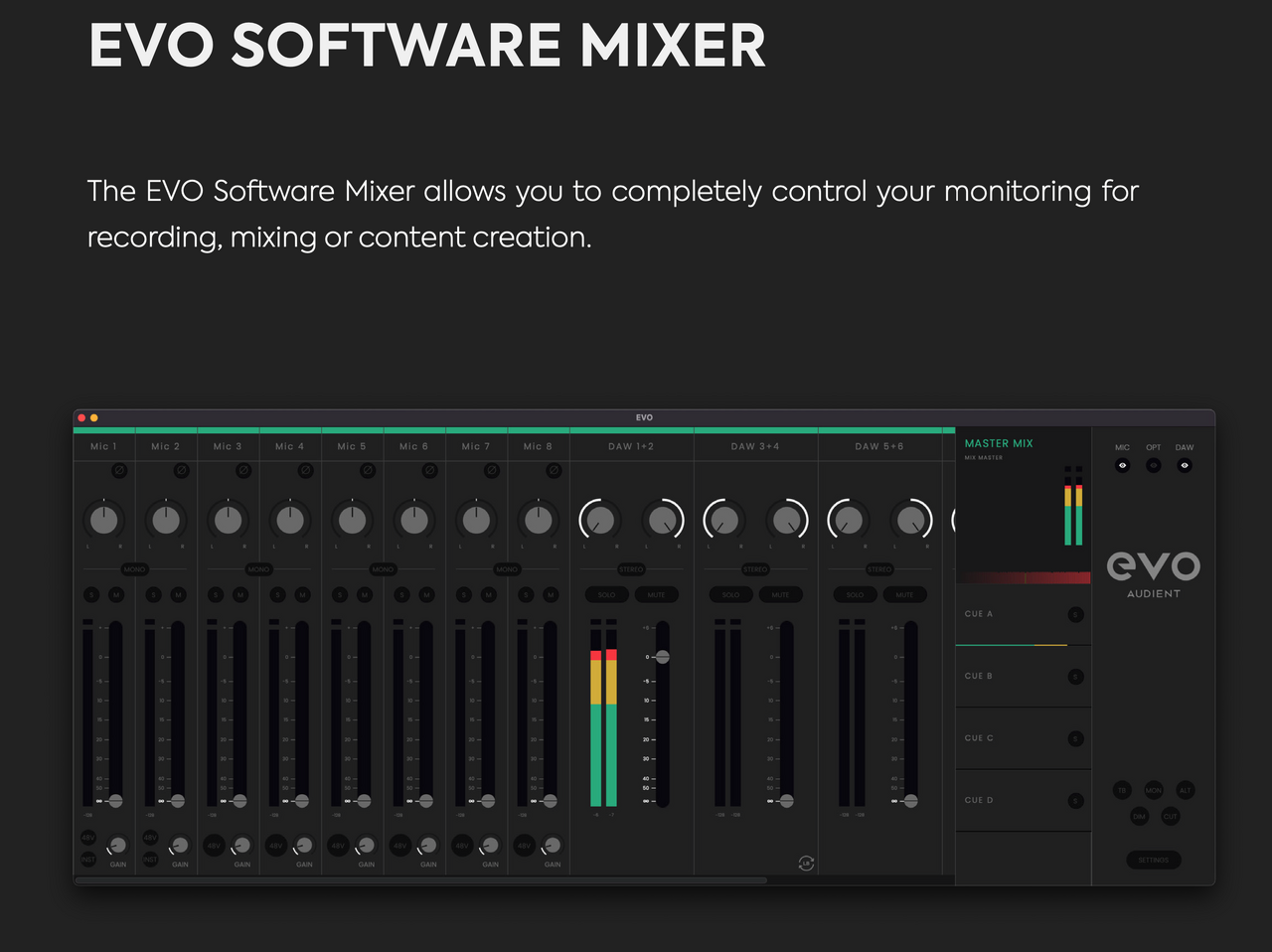This screenshot has height=952, width=1272.
Task: Click the CUT button
Action: 1171,816
